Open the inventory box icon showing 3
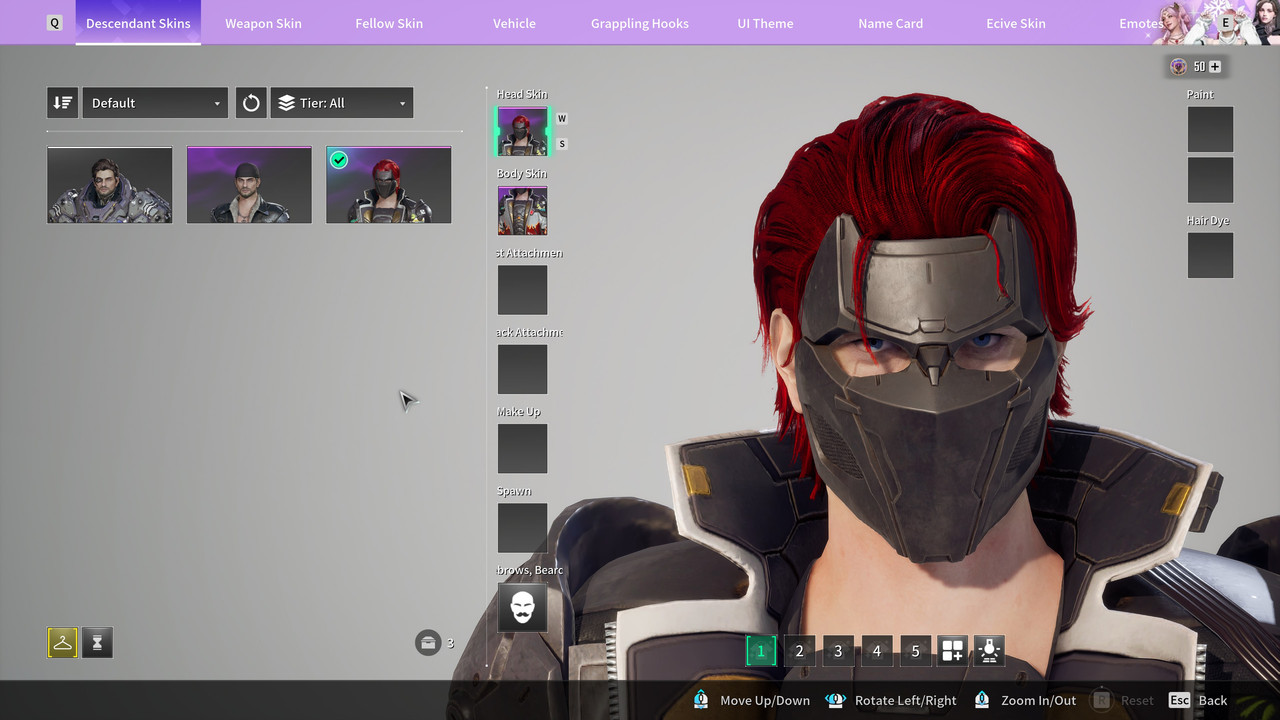Screen dimensions: 1280x720 (x=428, y=642)
